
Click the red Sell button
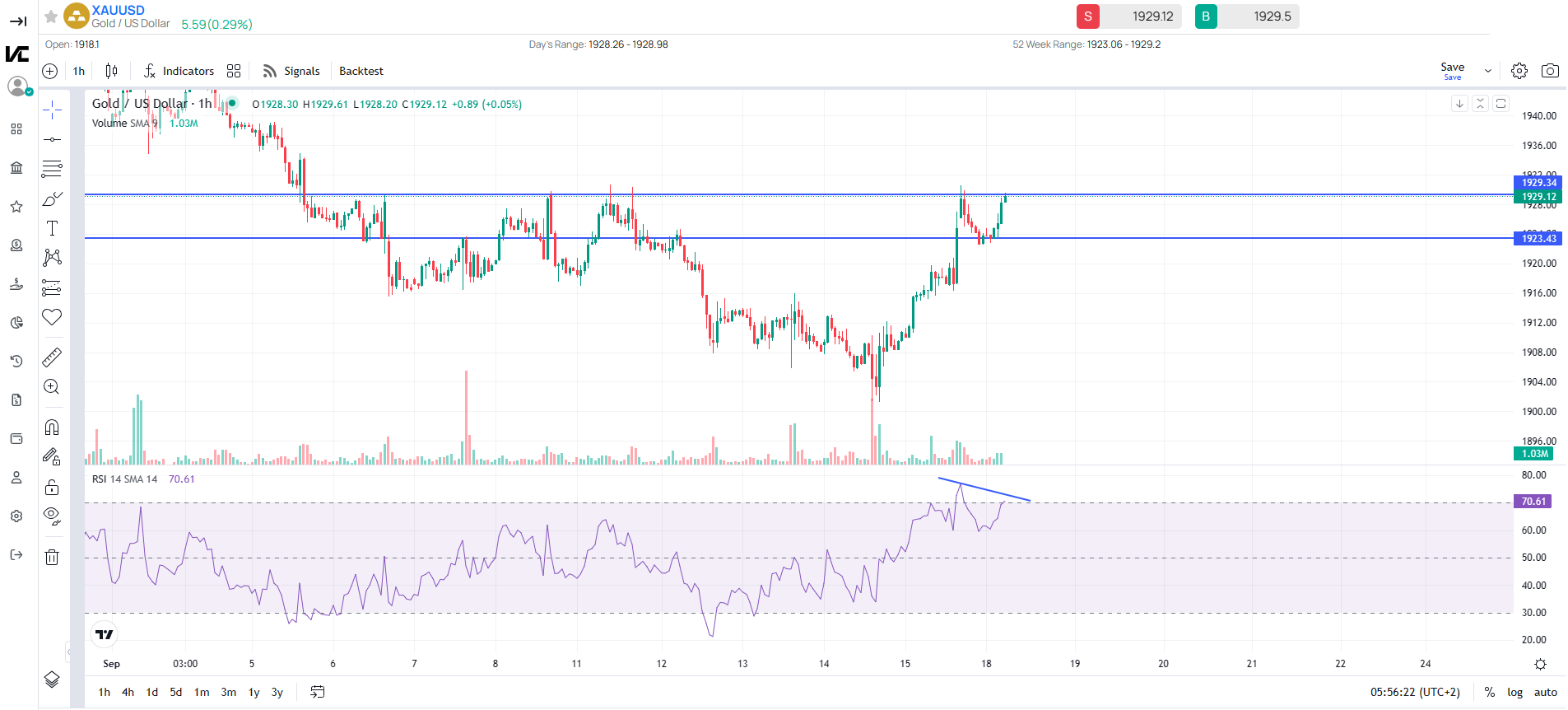1088,16
